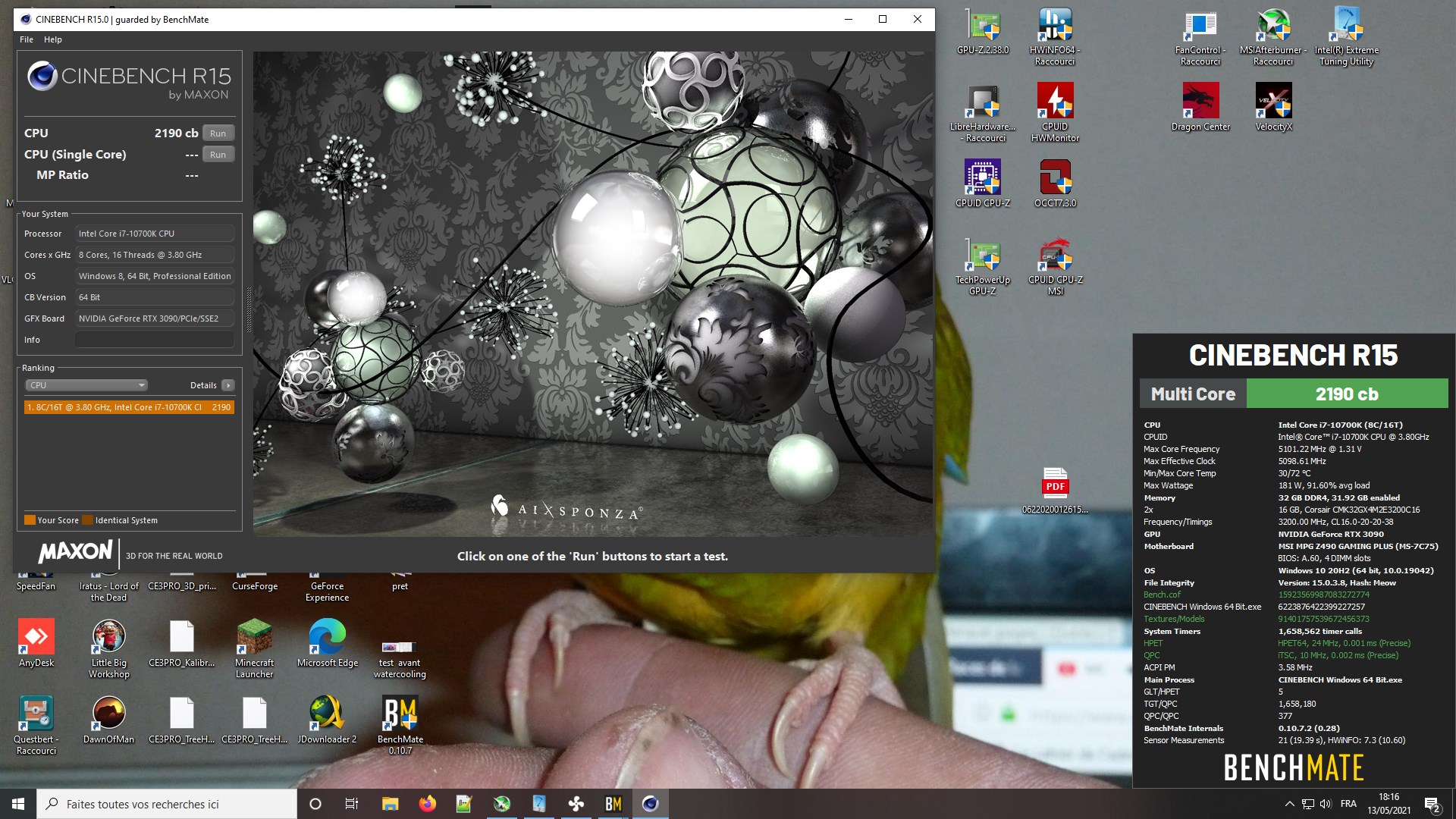Image resolution: width=1456 pixels, height=819 pixels.
Task: Open notification center icon
Action: 1432,804
